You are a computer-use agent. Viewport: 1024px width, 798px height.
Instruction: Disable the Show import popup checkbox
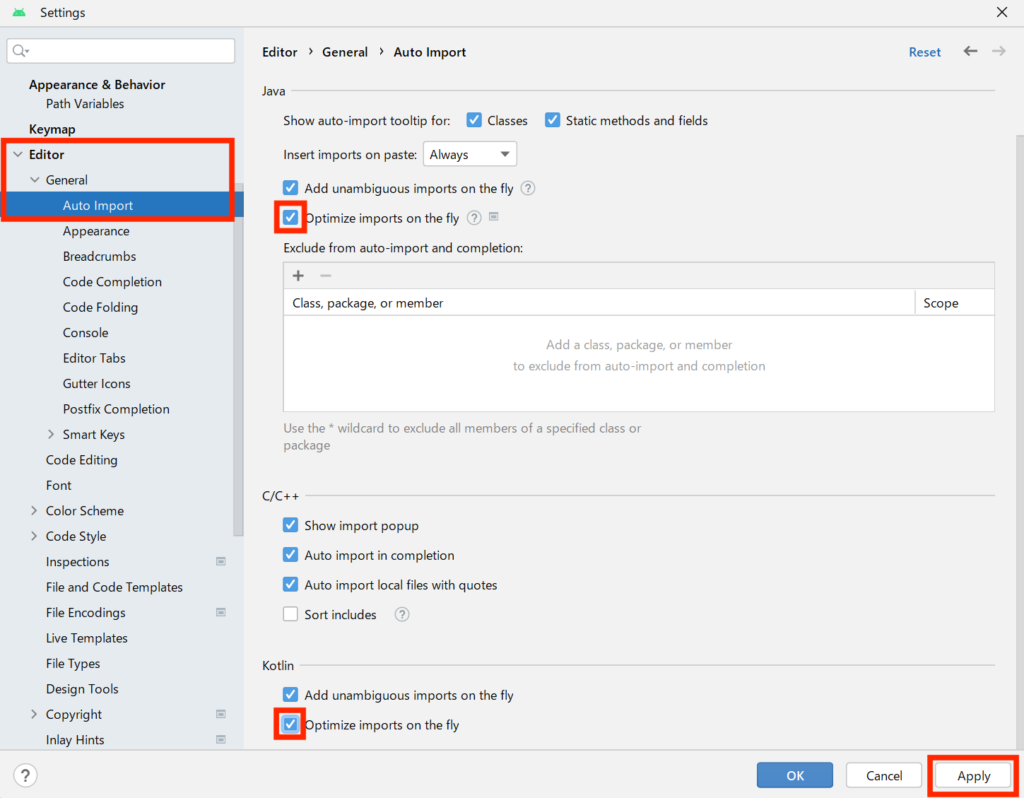tap(291, 525)
